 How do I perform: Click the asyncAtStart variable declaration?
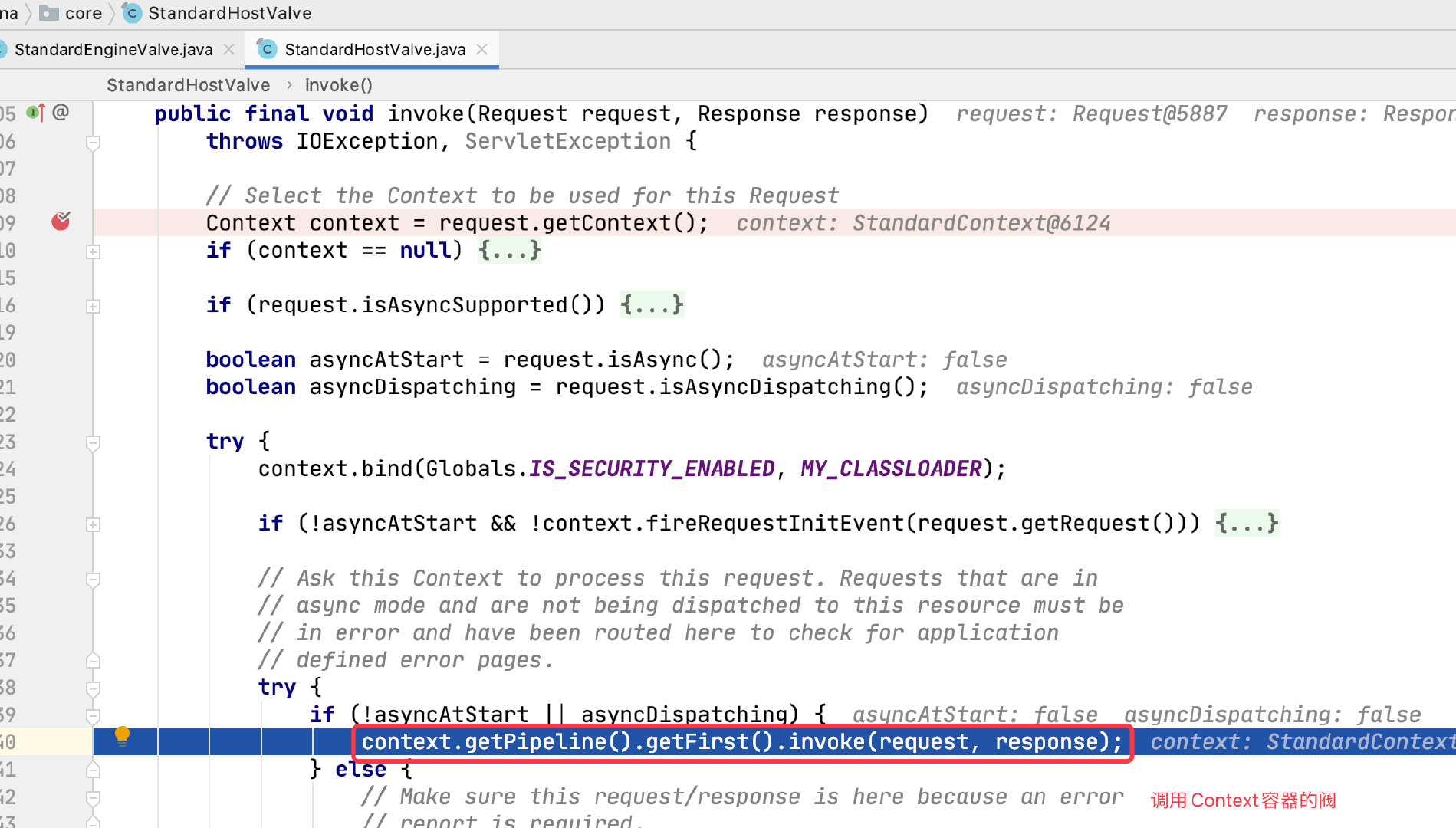[386, 360]
